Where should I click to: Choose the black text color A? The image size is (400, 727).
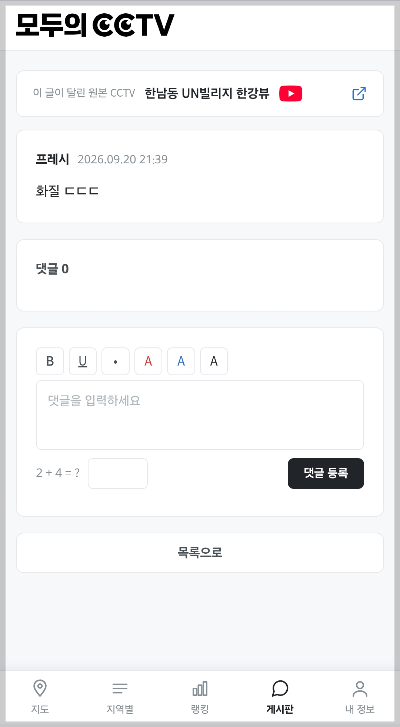point(214,361)
